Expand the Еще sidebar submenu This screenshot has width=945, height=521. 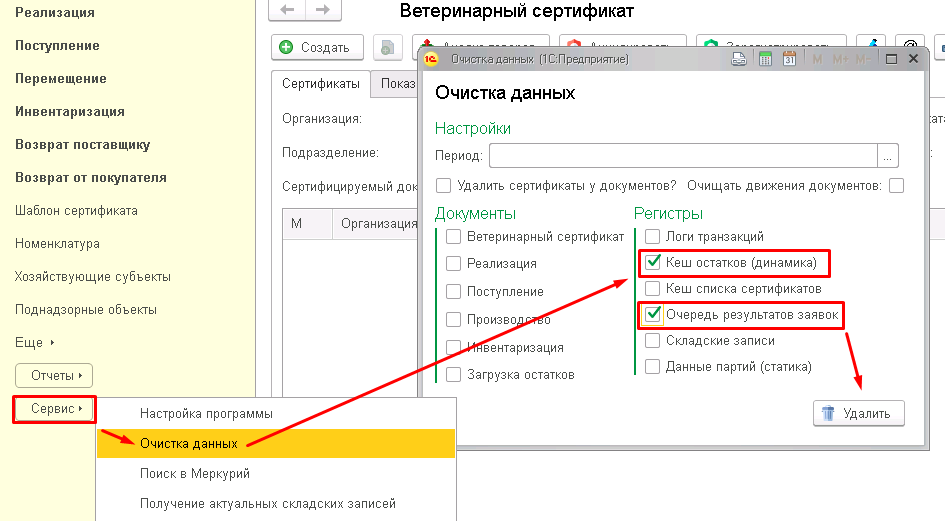[34, 343]
